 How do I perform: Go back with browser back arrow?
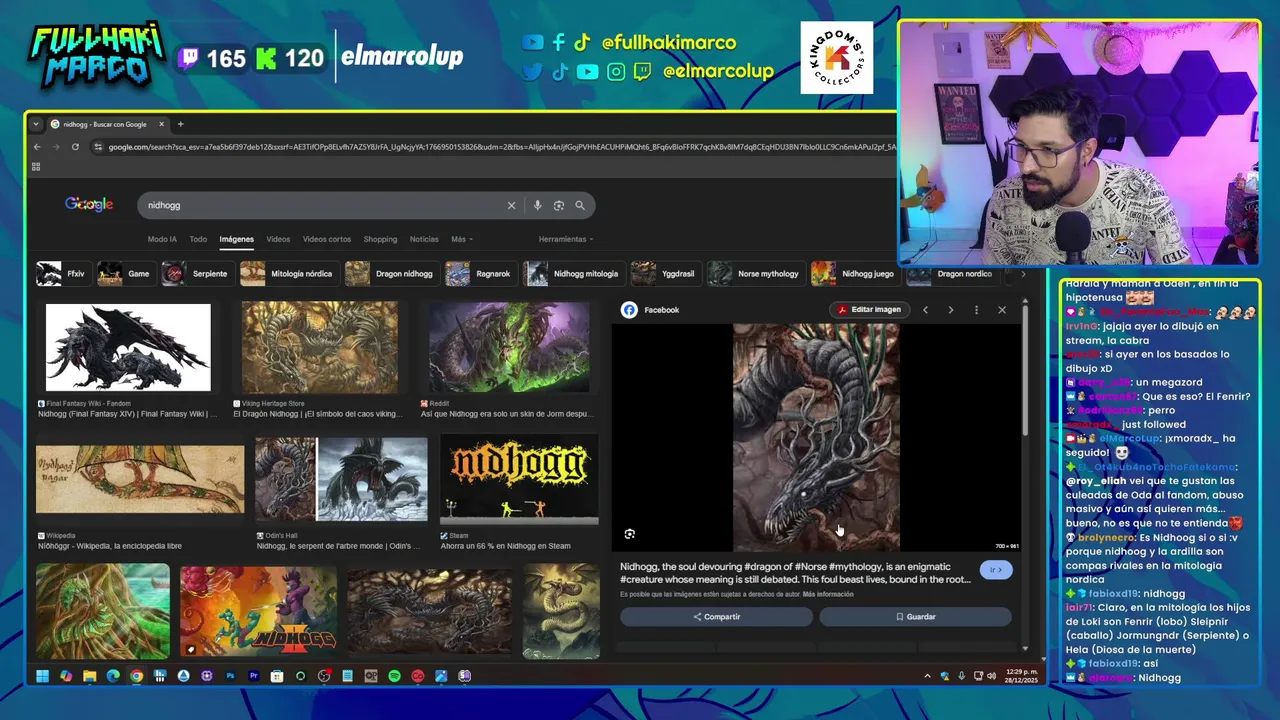pos(37,147)
